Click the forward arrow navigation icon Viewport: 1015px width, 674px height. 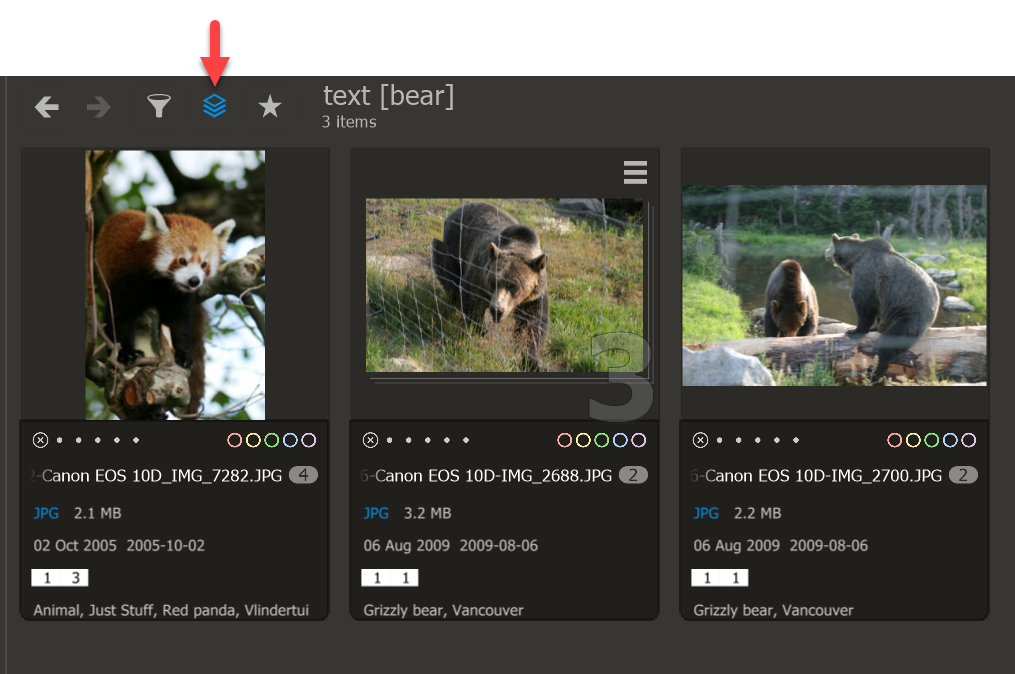coord(98,107)
